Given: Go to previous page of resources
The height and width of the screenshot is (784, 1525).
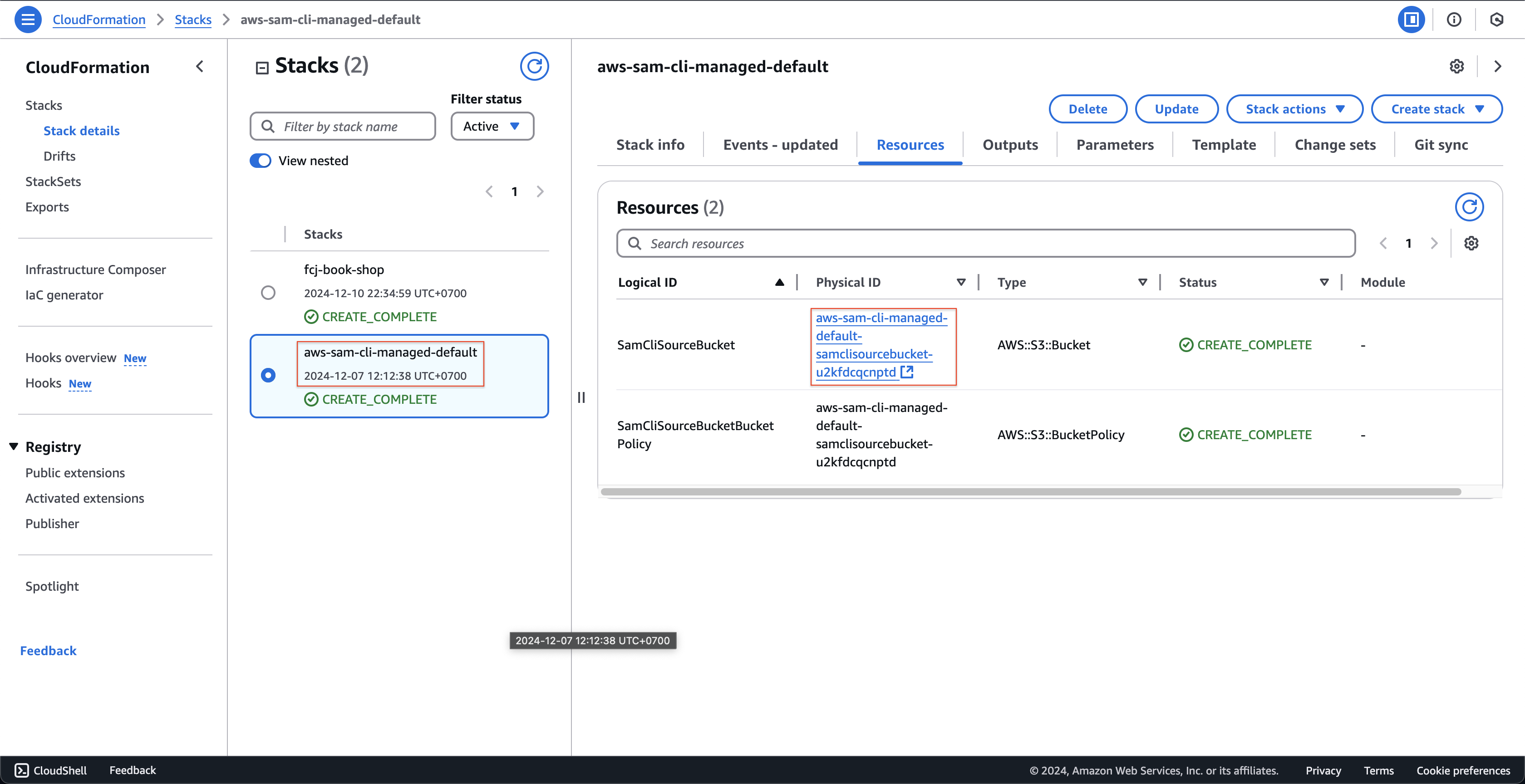Looking at the screenshot, I should [1383, 243].
